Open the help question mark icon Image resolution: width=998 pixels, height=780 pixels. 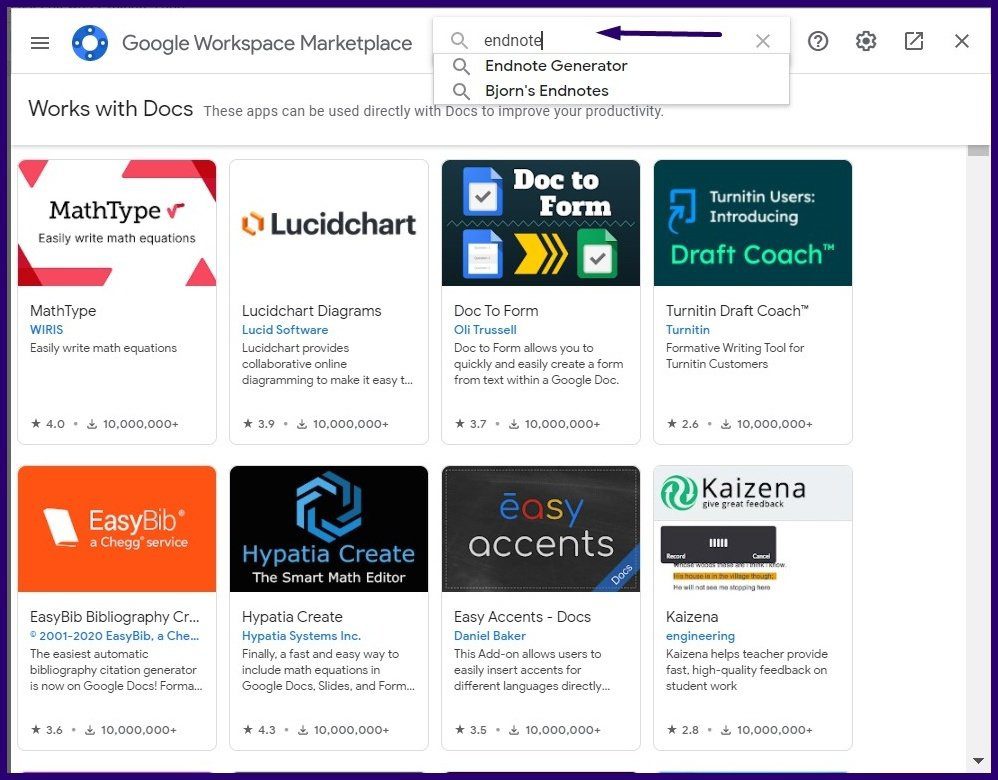click(x=818, y=41)
